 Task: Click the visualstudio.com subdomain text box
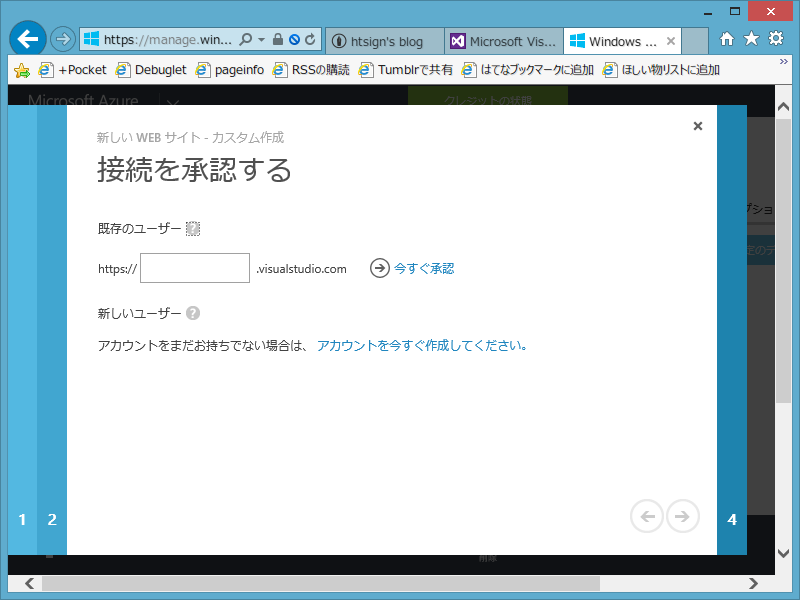[195, 267]
